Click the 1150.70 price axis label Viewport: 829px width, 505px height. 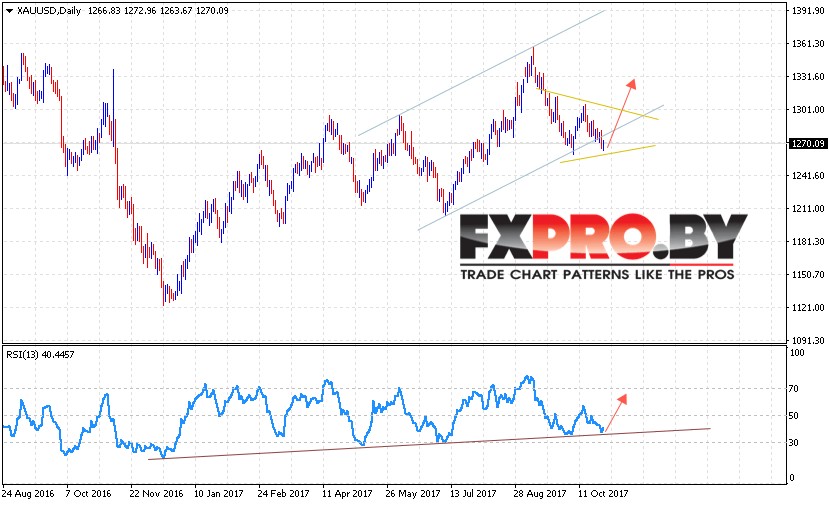tap(808, 274)
